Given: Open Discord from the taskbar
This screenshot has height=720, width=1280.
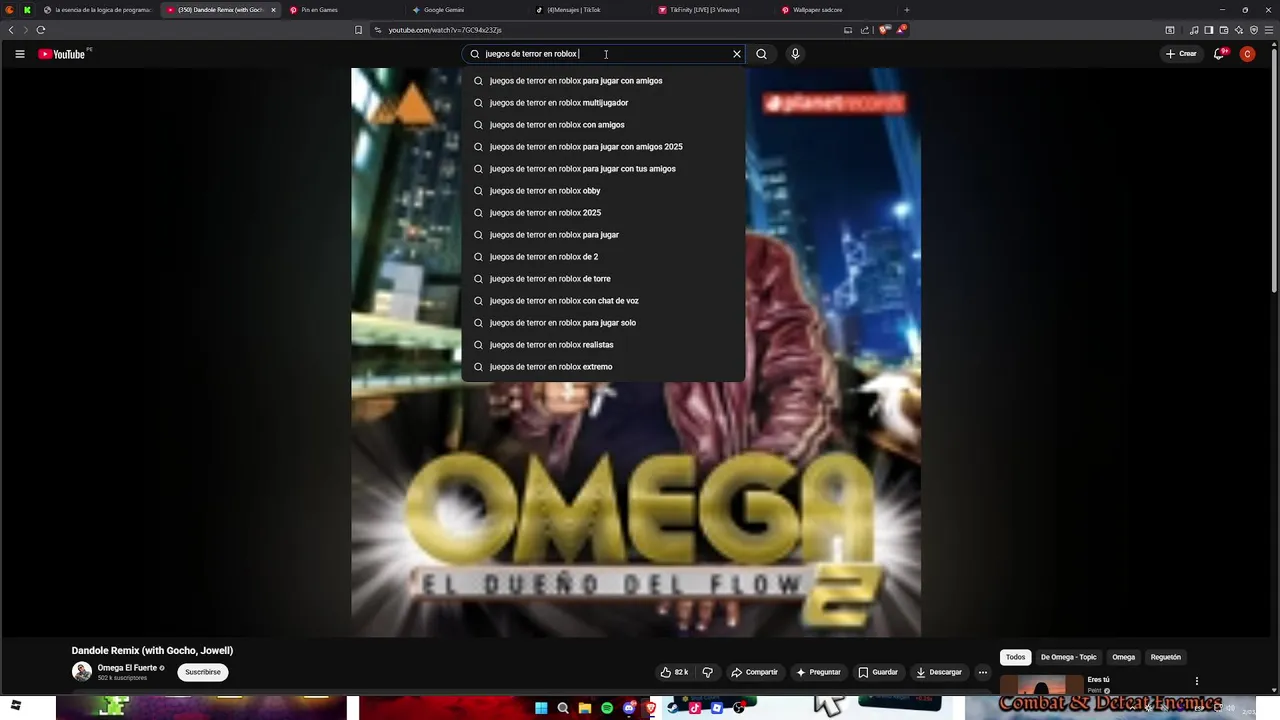Looking at the screenshot, I should tap(629, 708).
